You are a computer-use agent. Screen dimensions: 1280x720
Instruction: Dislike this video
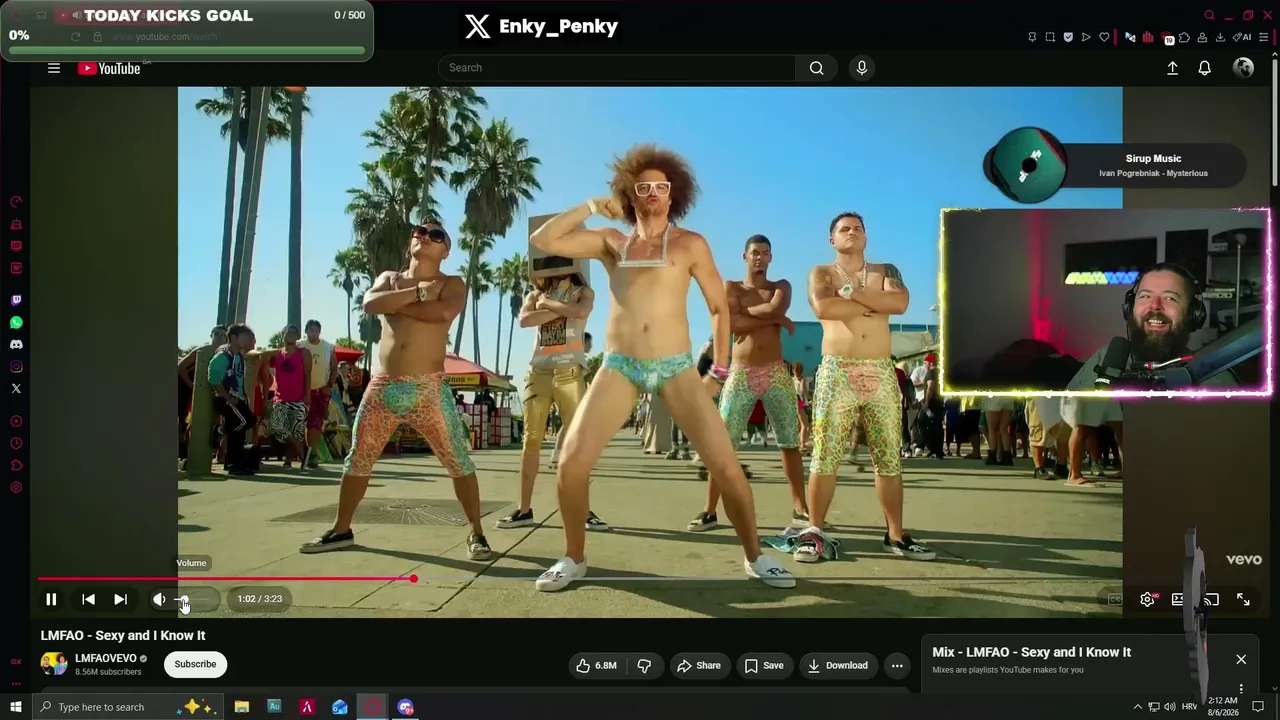(644, 665)
